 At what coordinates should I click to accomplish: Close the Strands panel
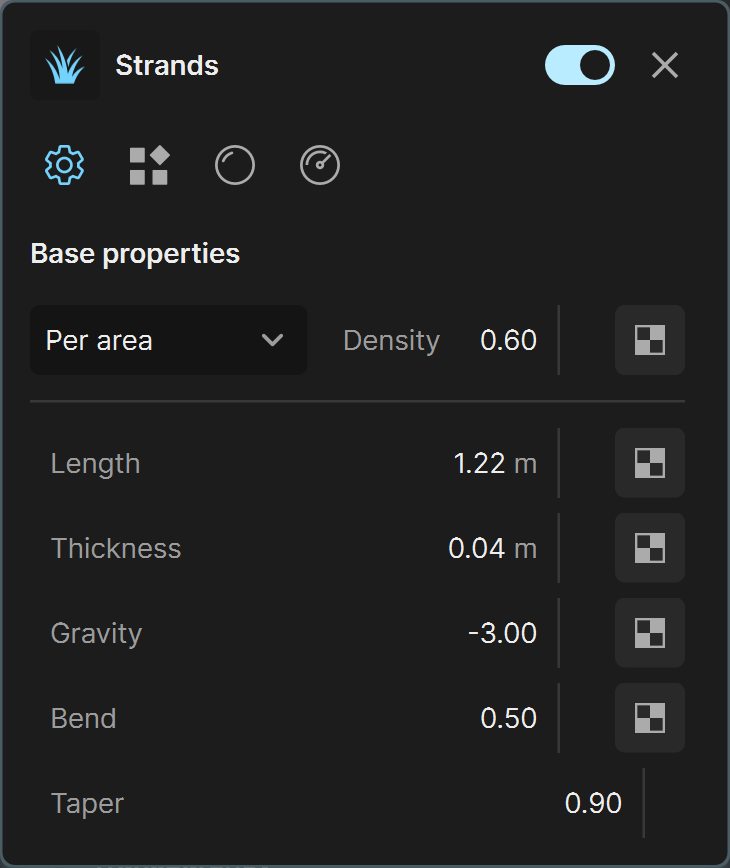click(665, 65)
